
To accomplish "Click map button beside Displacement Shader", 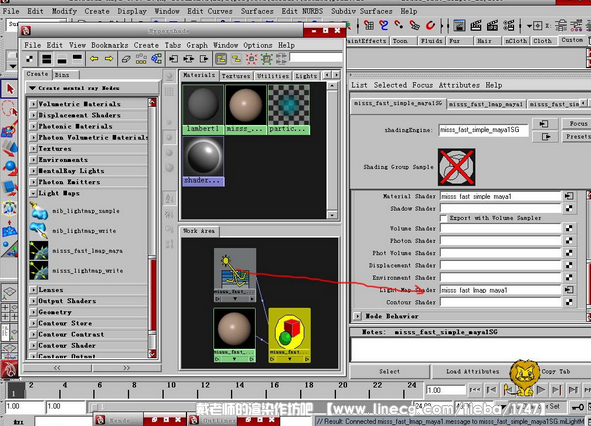I will pyautogui.click(x=569, y=265).
